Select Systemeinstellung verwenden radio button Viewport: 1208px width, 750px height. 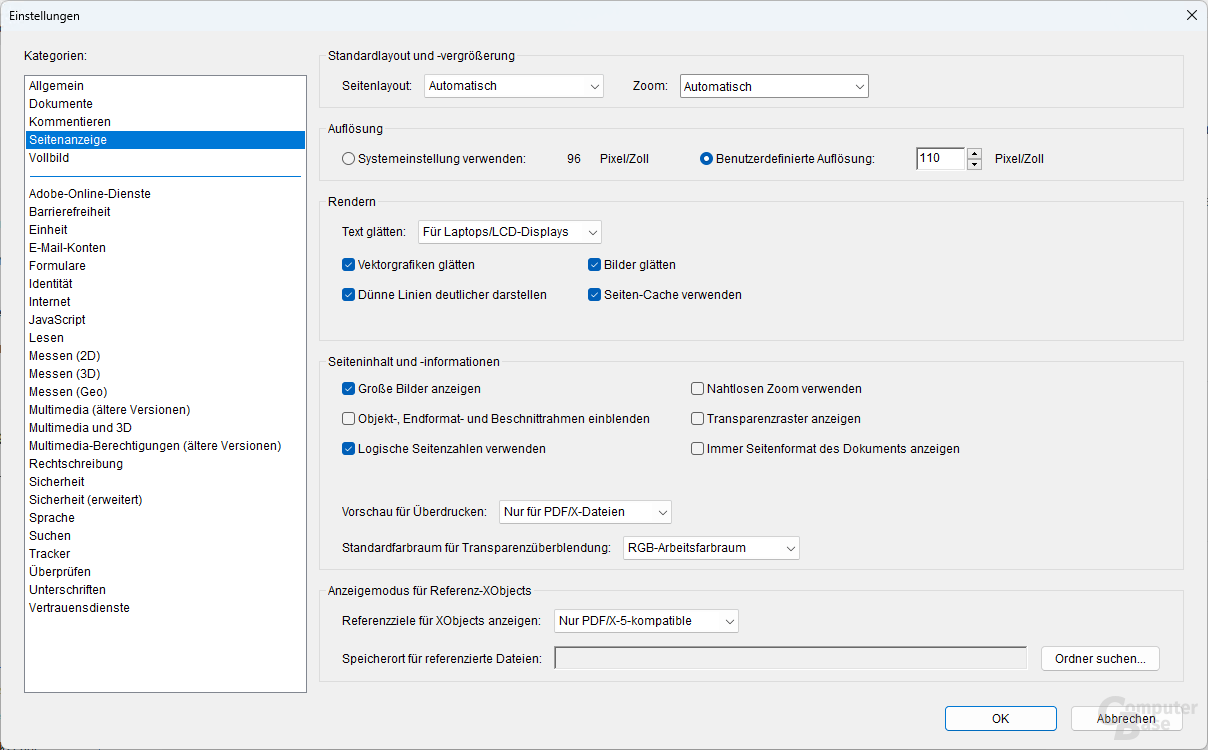click(x=349, y=158)
